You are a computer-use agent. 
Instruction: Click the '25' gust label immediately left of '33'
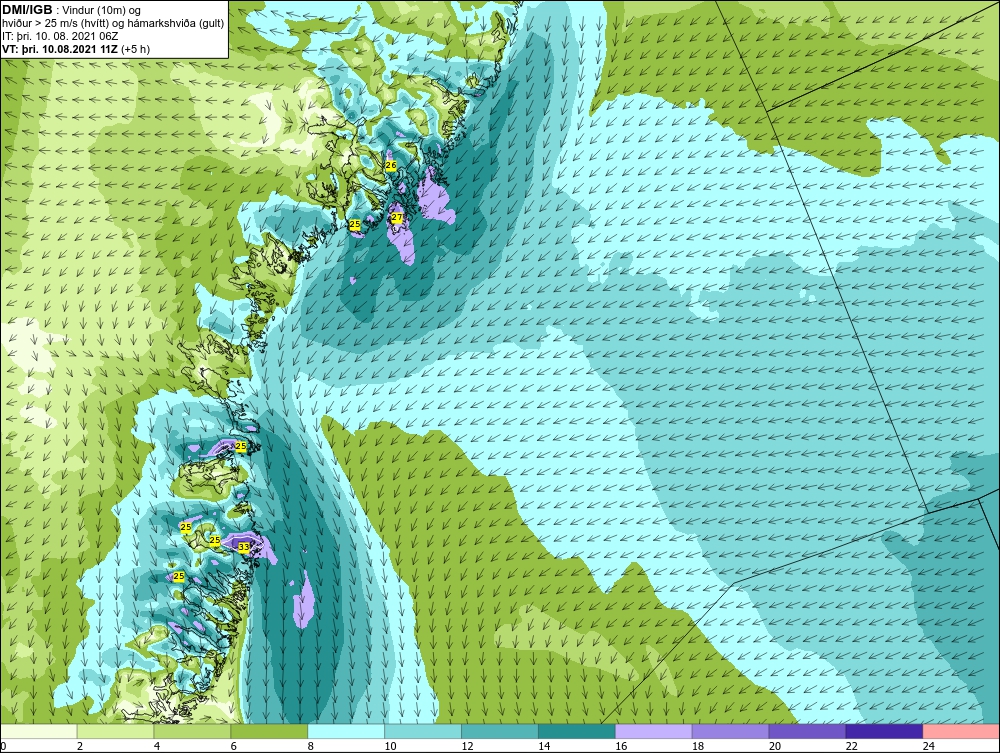pyautogui.click(x=215, y=541)
